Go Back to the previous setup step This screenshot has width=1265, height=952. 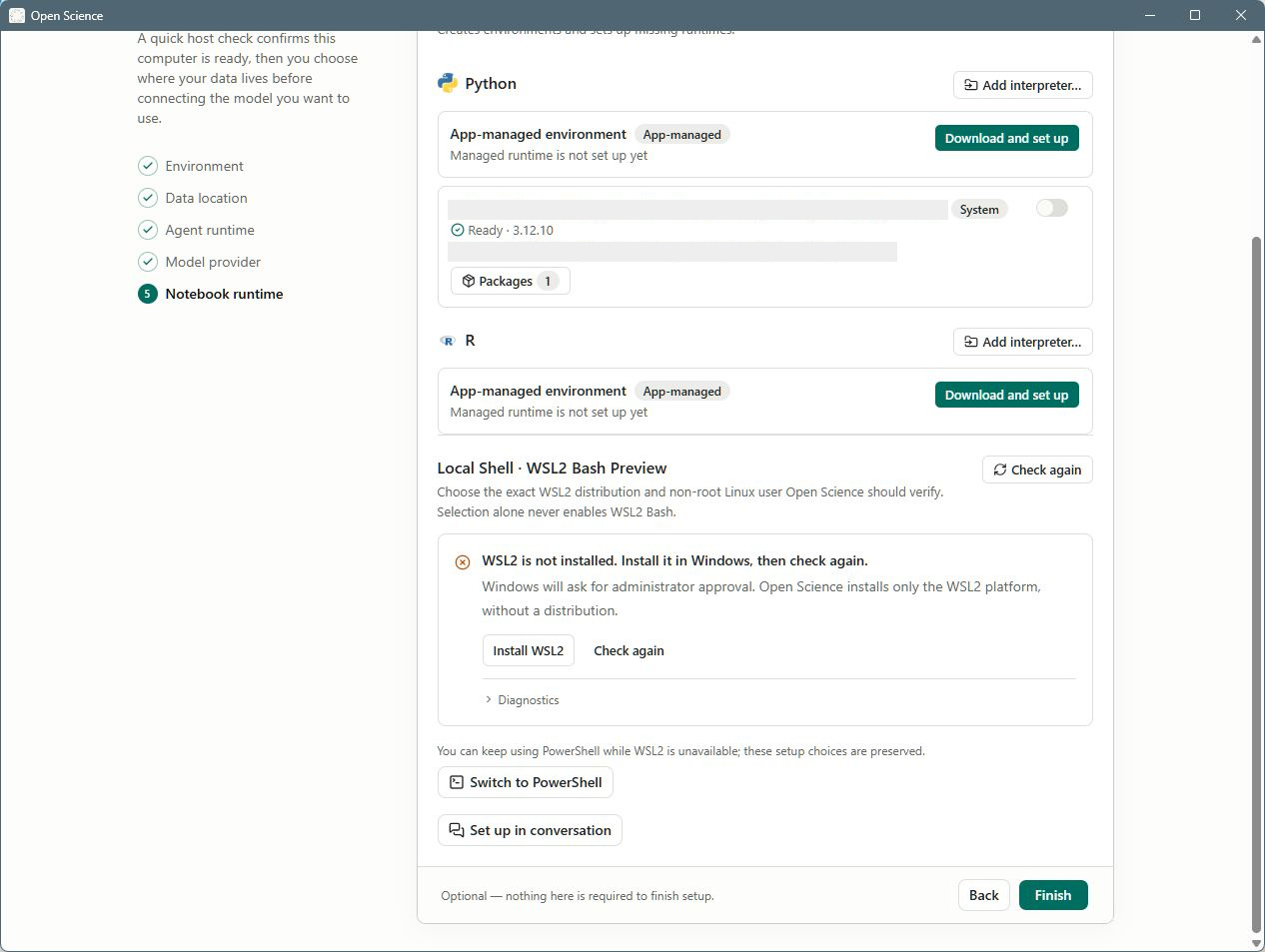click(x=983, y=895)
